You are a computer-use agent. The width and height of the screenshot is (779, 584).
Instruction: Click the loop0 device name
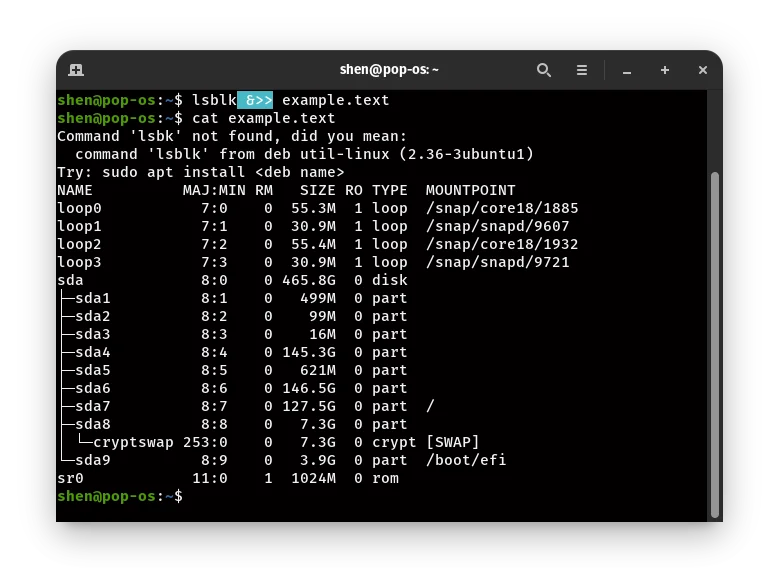click(x=79, y=208)
